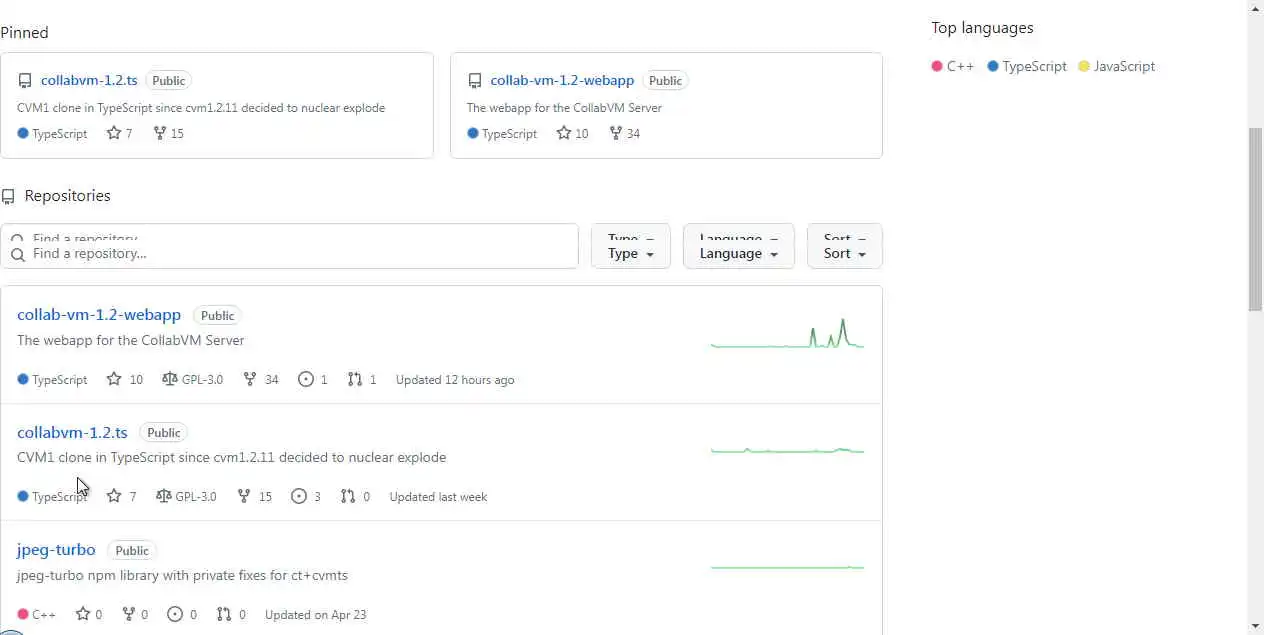Image resolution: width=1264 pixels, height=635 pixels.
Task: View 0 issues of jpeg-turbo
Action: pos(182,614)
